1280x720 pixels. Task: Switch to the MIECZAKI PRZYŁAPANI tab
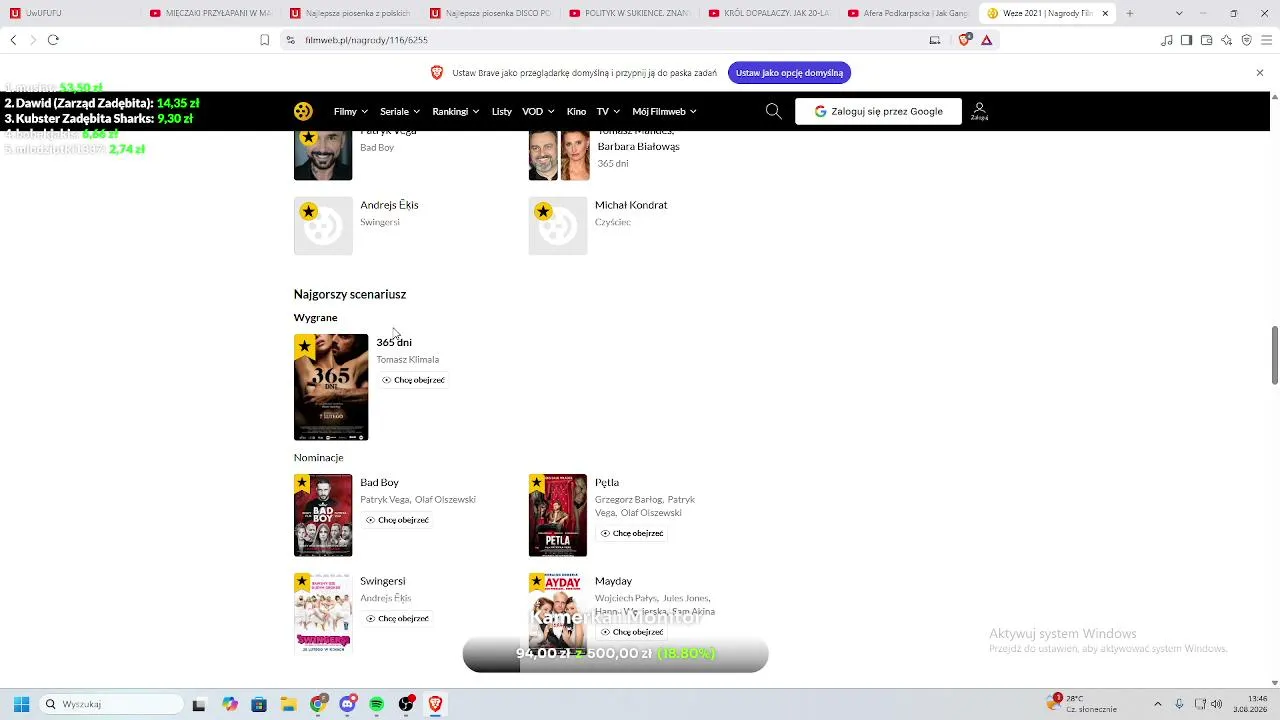[210, 13]
